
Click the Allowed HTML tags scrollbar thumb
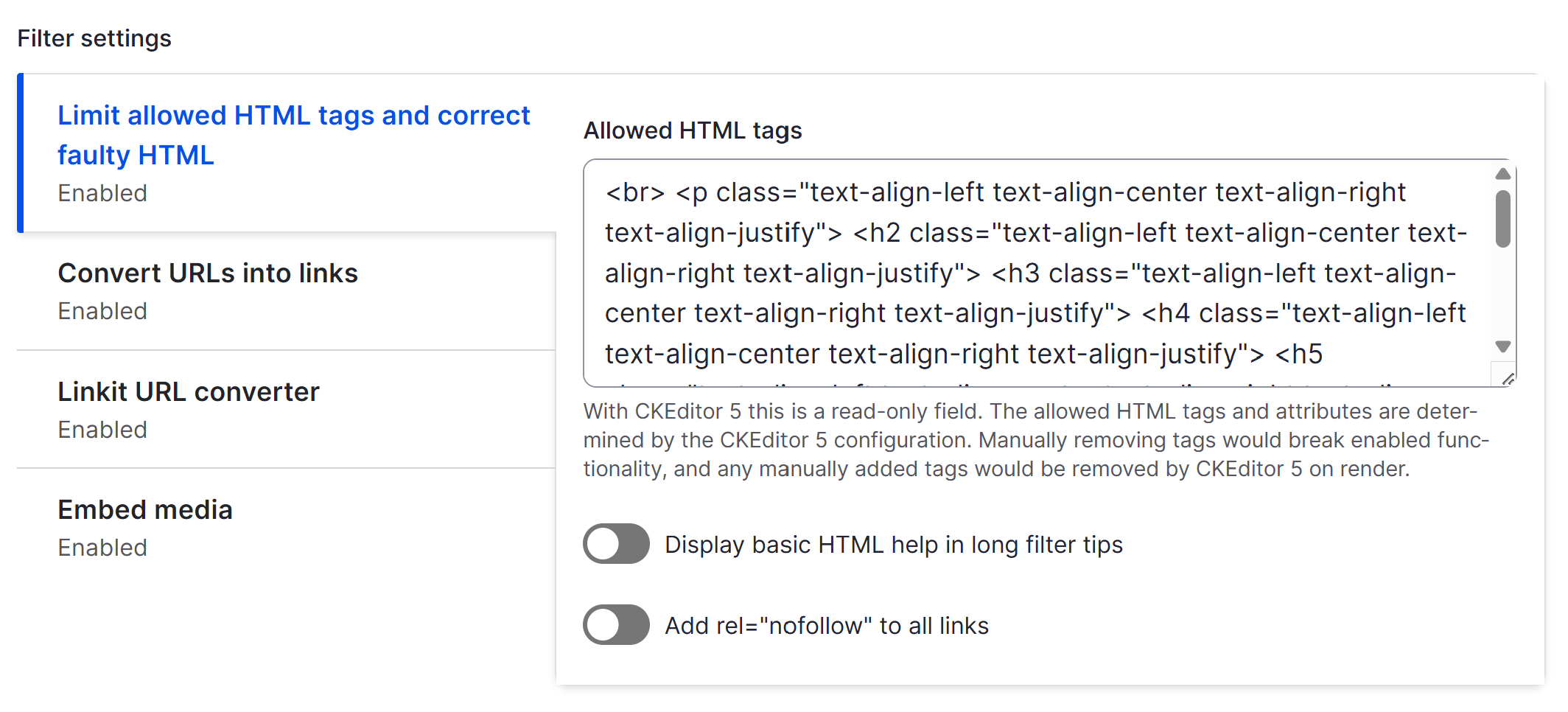pos(1503,219)
